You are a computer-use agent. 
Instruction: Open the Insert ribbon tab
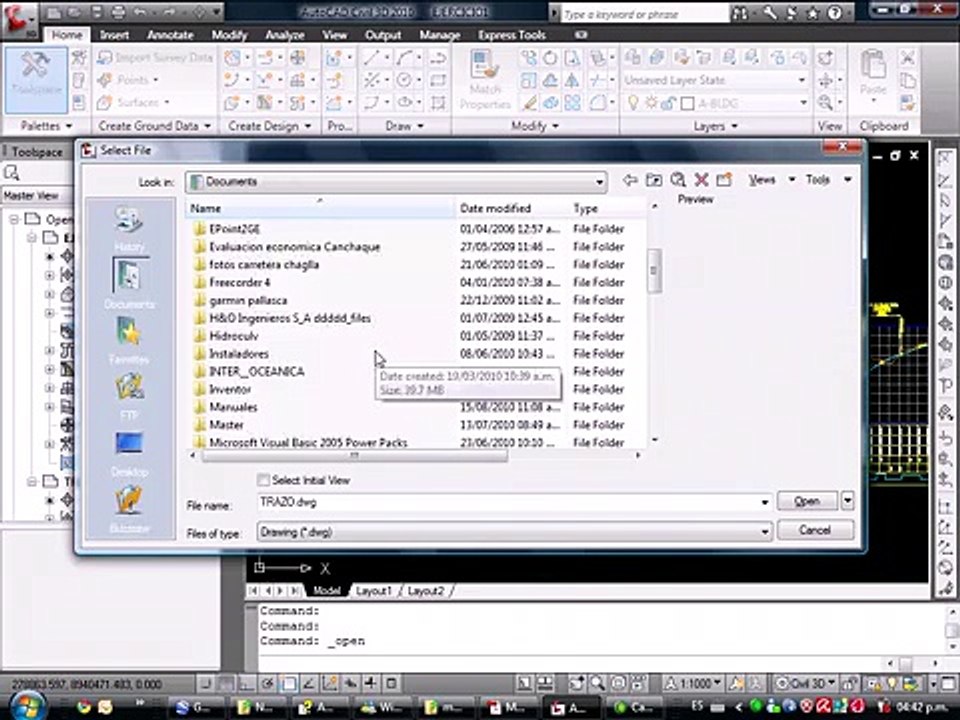pyautogui.click(x=114, y=35)
